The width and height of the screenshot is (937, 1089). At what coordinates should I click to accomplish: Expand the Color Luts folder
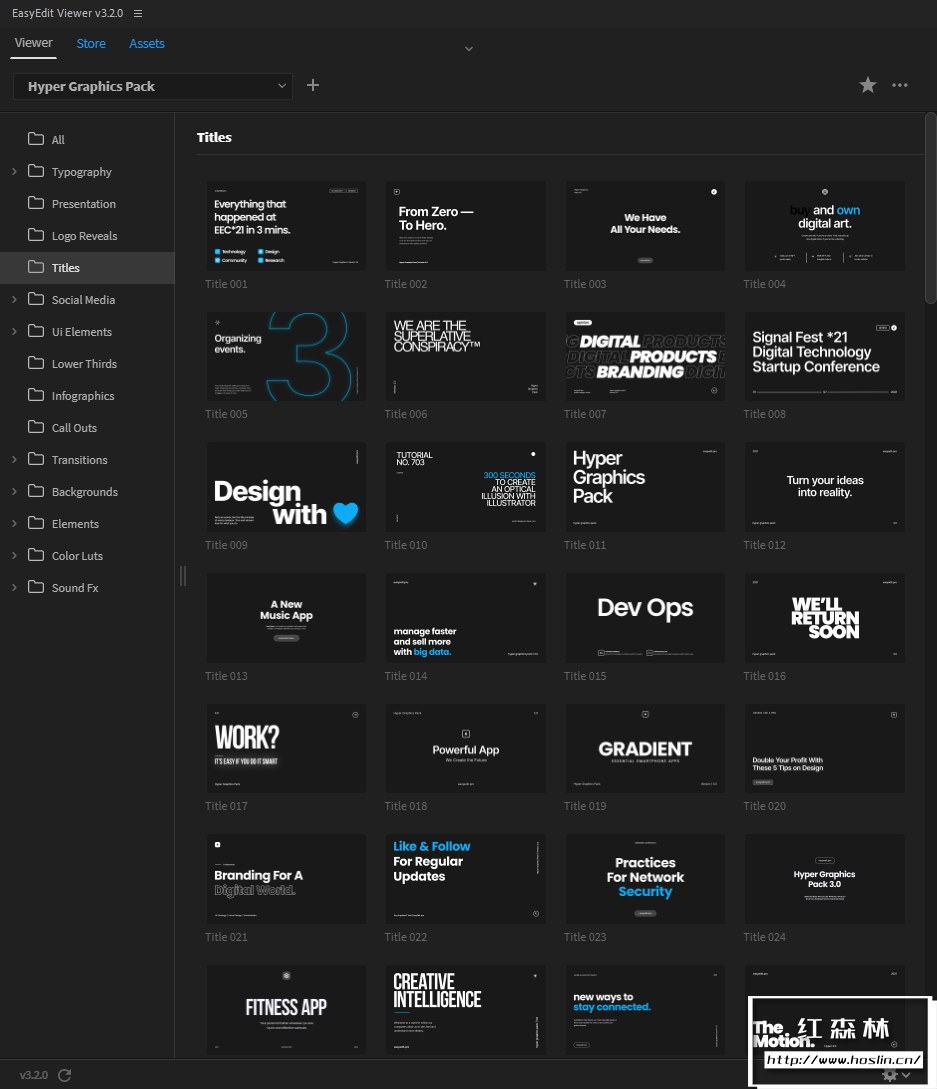coord(14,555)
